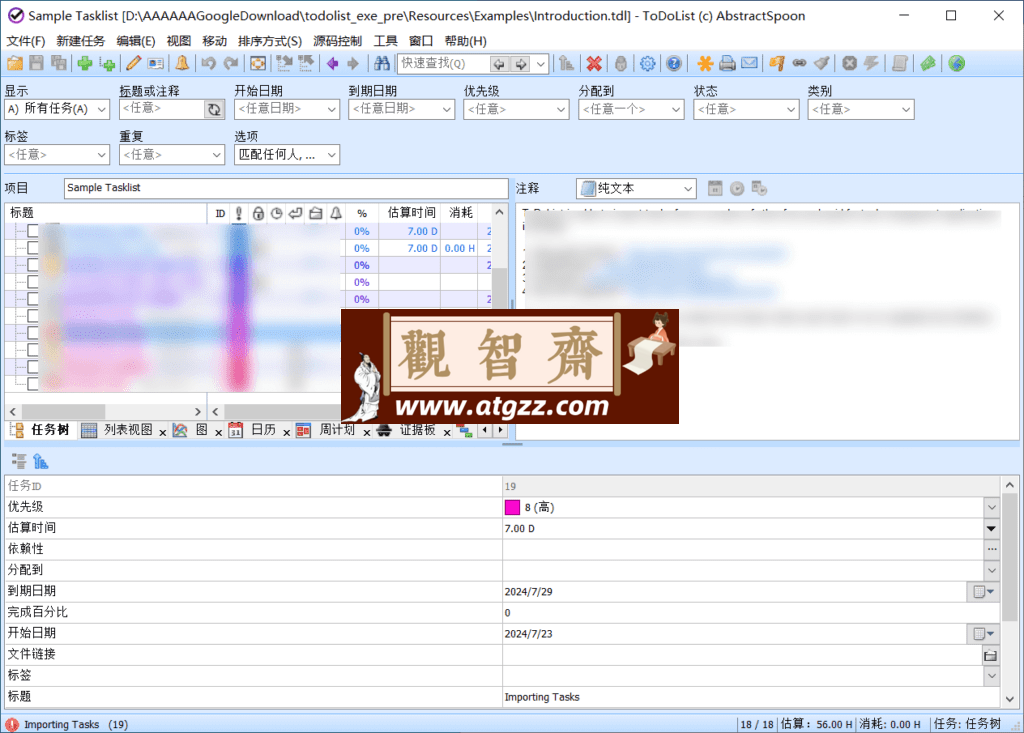This screenshot has height=733, width=1024.
Task: Click the save tasklist floppy icon
Action: click(37, 63)
